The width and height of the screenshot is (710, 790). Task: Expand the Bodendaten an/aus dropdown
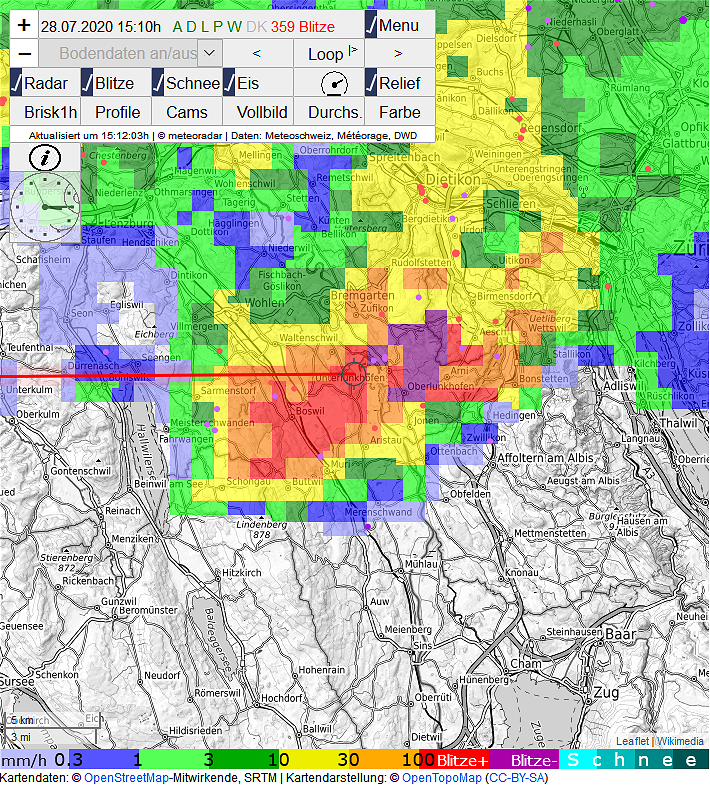click(210, 54)
